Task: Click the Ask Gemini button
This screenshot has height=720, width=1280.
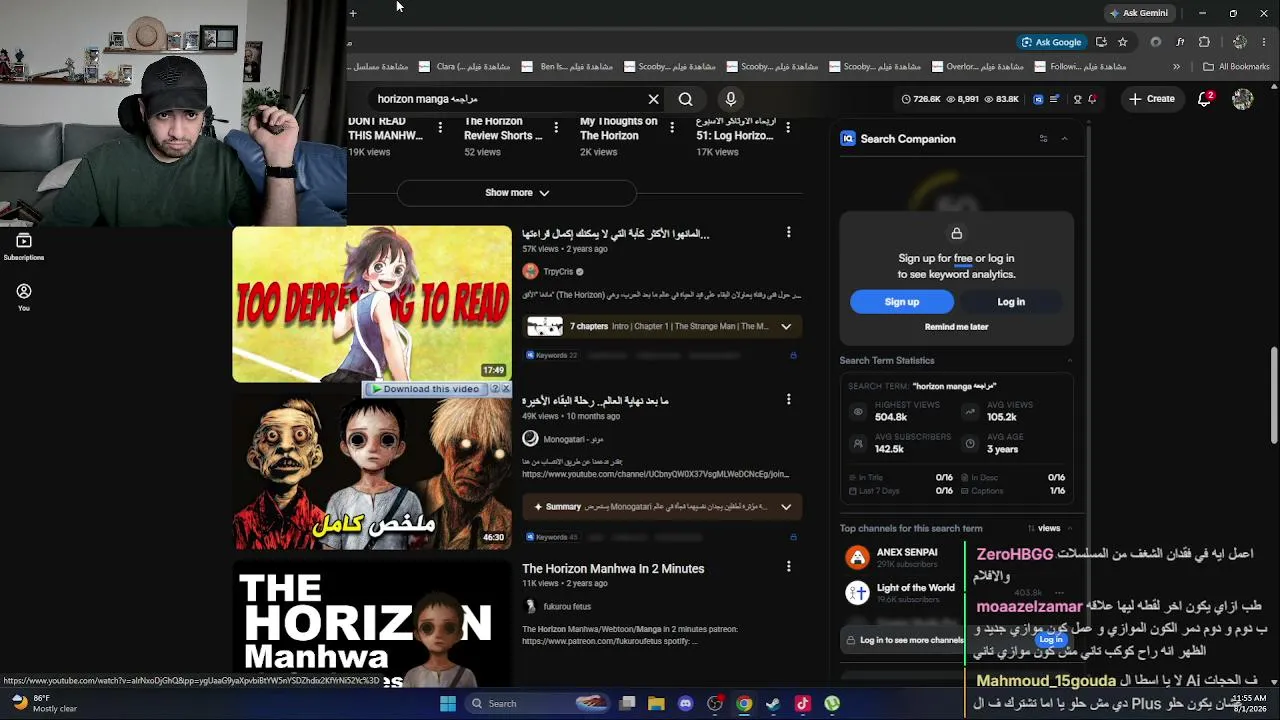Action: [1139, 13]
